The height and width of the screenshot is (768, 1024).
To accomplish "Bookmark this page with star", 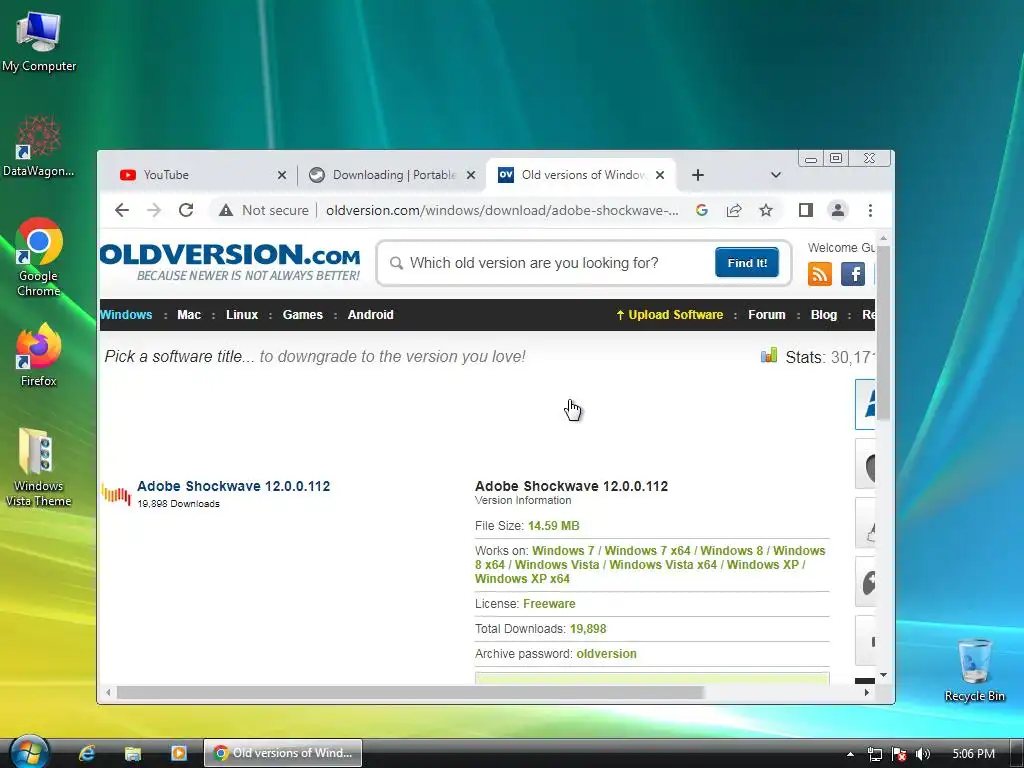I will point(766,210).
